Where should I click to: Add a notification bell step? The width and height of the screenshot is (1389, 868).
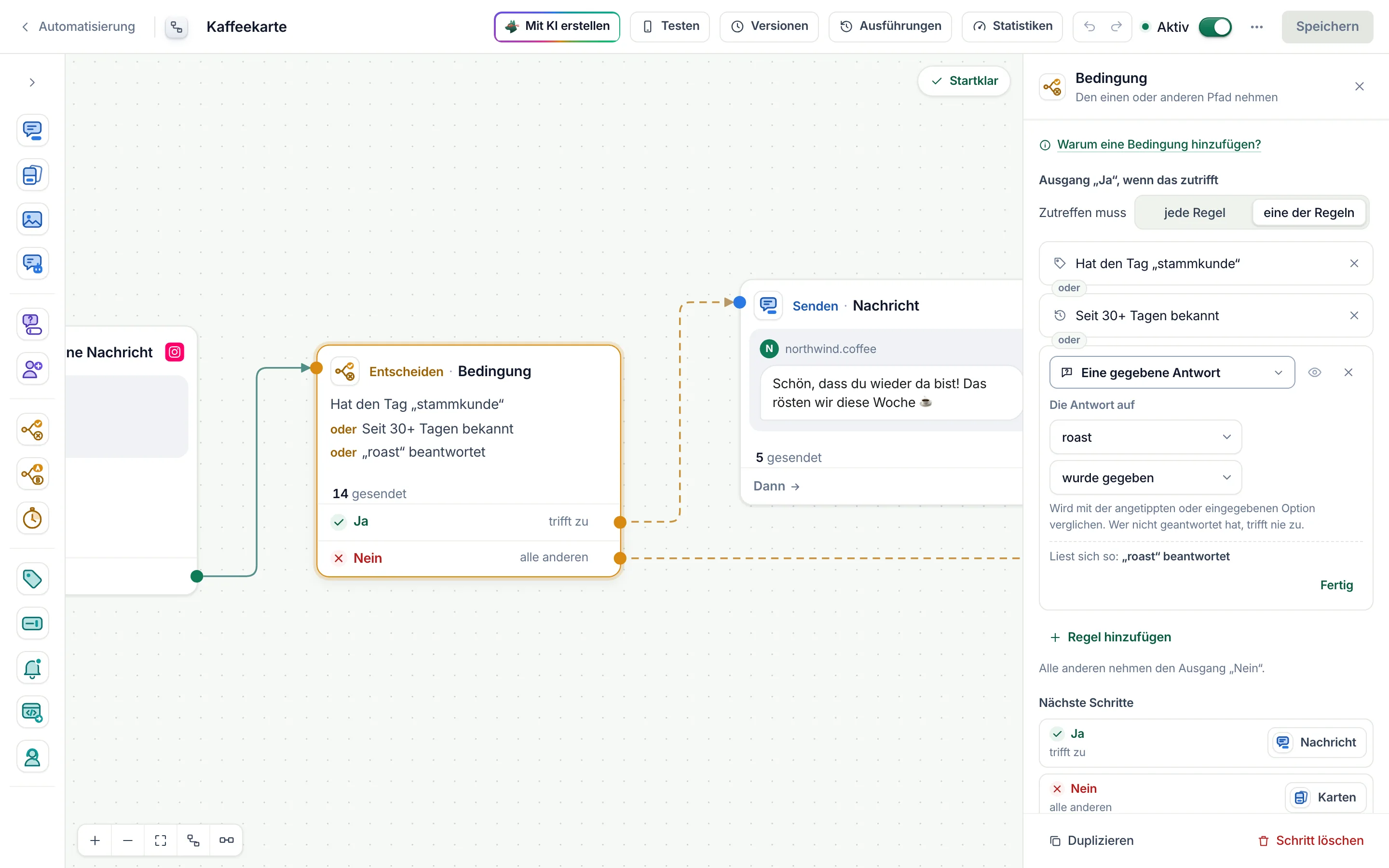tap(32, 668)
